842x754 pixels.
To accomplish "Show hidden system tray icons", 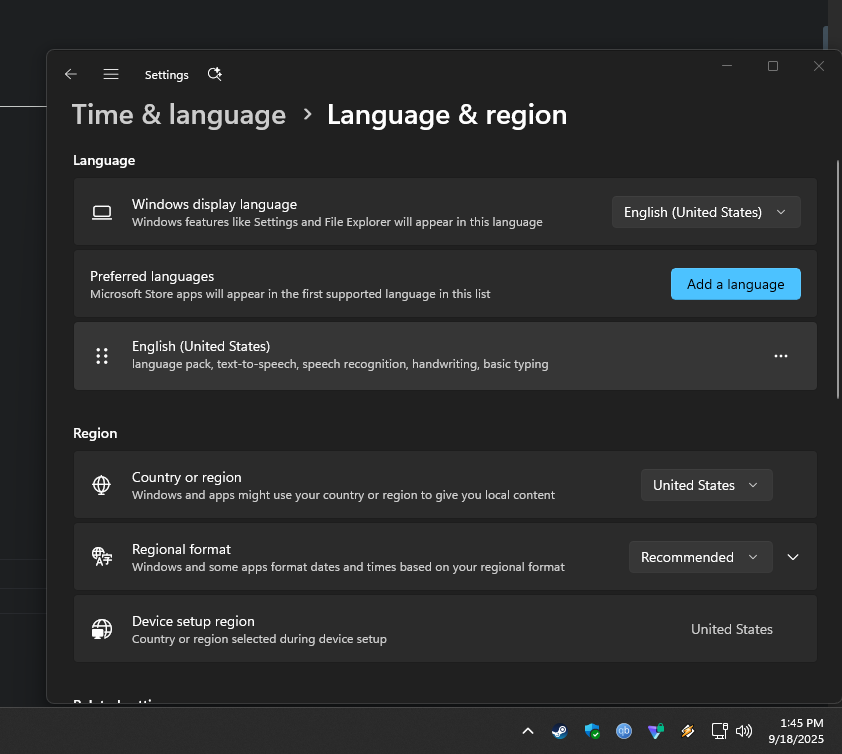I will [x=528, y=731].
